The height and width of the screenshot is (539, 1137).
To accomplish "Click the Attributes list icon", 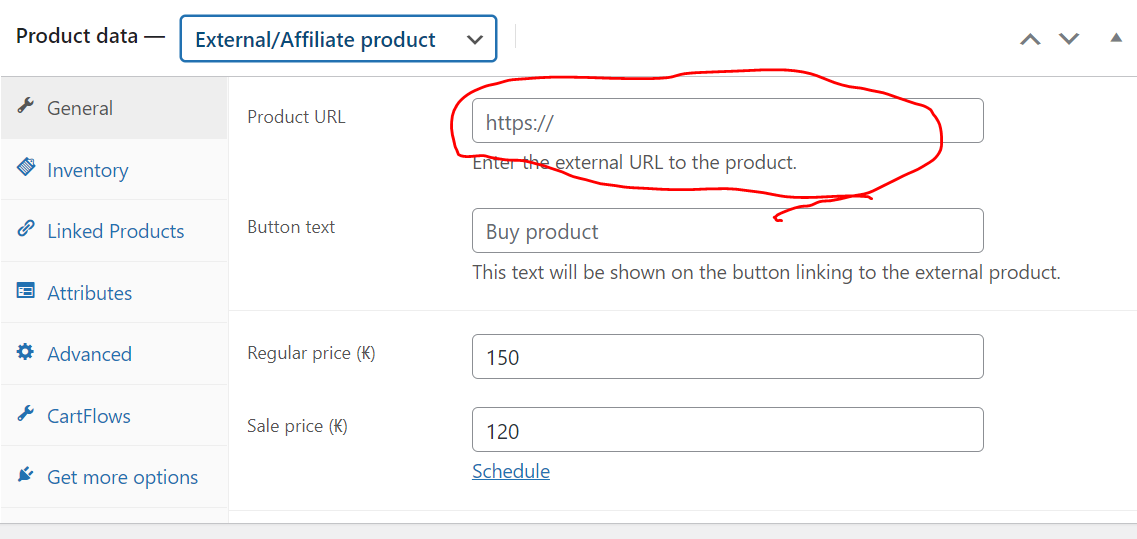I will coord(27,291).
